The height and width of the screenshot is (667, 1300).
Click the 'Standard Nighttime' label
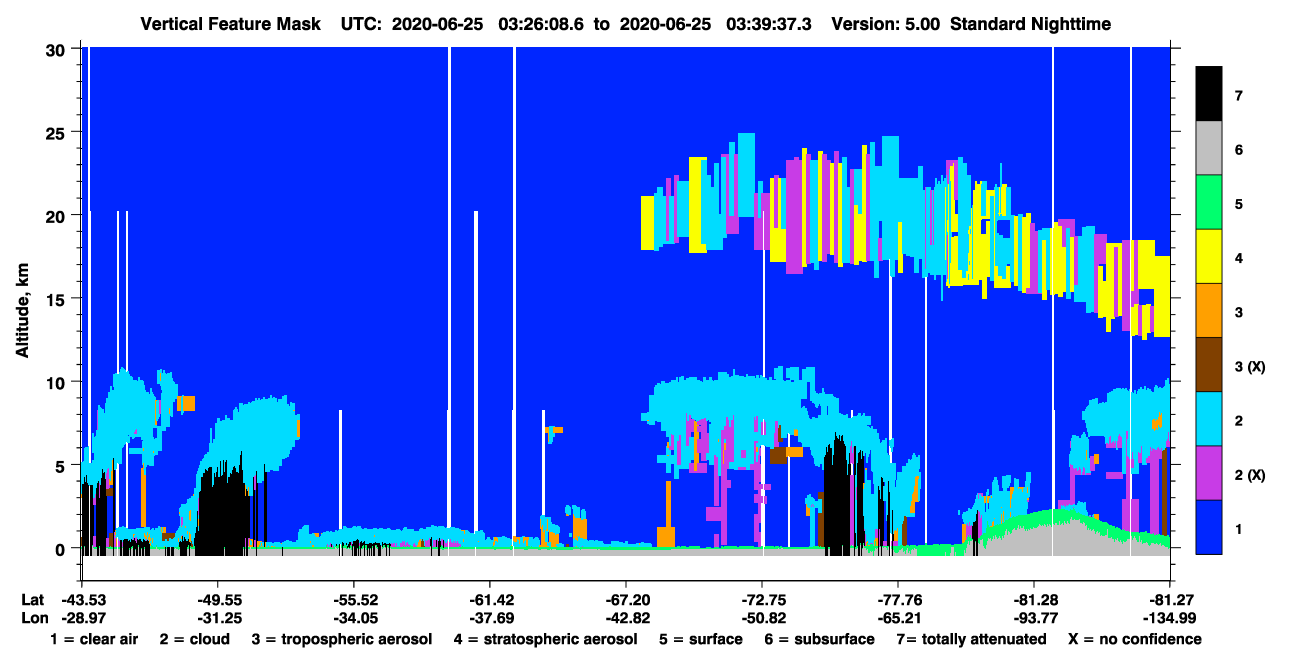click(x=1033, y=24)
